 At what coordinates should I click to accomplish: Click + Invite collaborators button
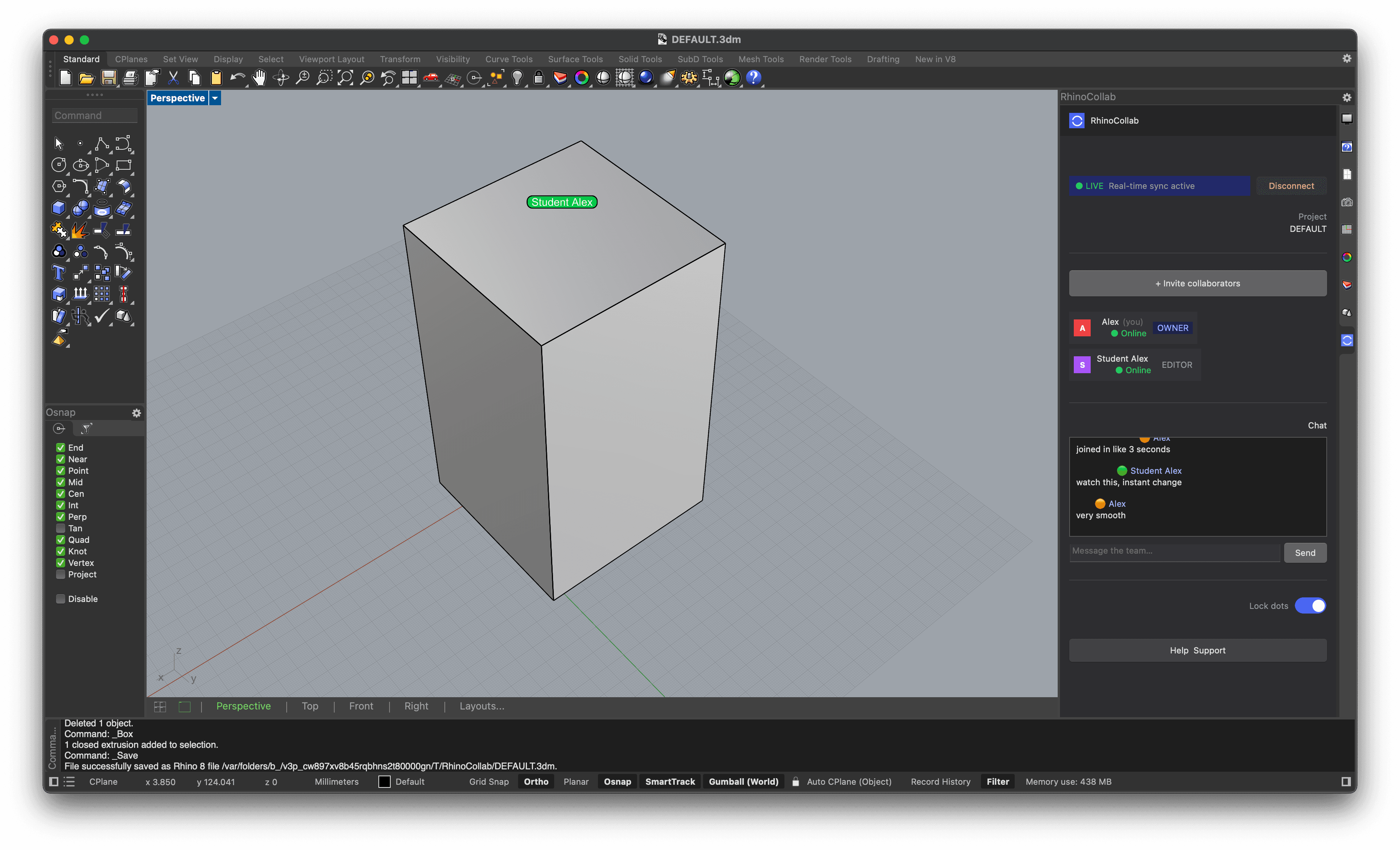(x=1198, y=283)
